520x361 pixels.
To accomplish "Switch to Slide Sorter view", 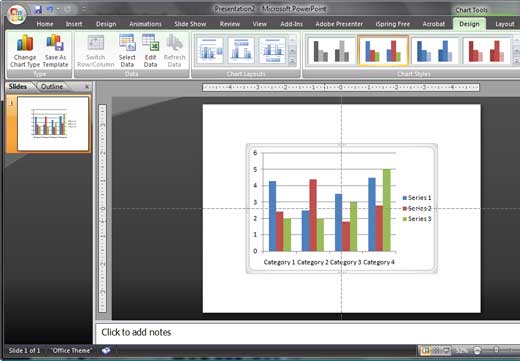I will tap(436, 351).
